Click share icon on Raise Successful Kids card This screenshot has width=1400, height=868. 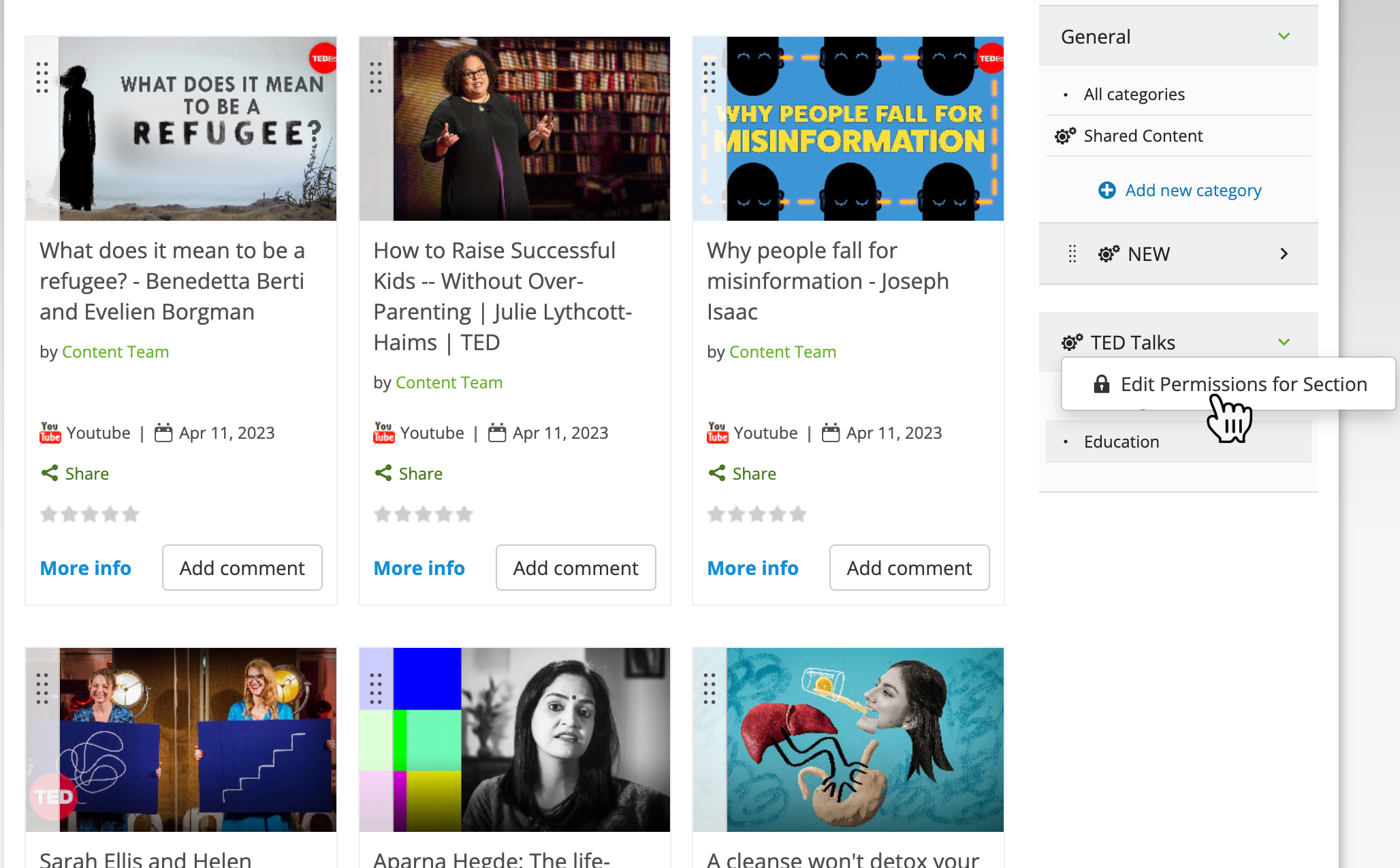pos(383,473)
